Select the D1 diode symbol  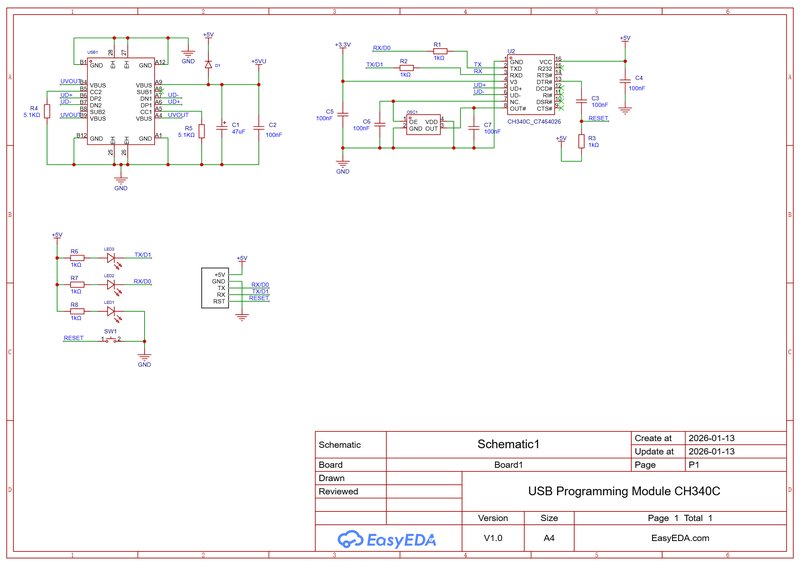tap(208, 65)
